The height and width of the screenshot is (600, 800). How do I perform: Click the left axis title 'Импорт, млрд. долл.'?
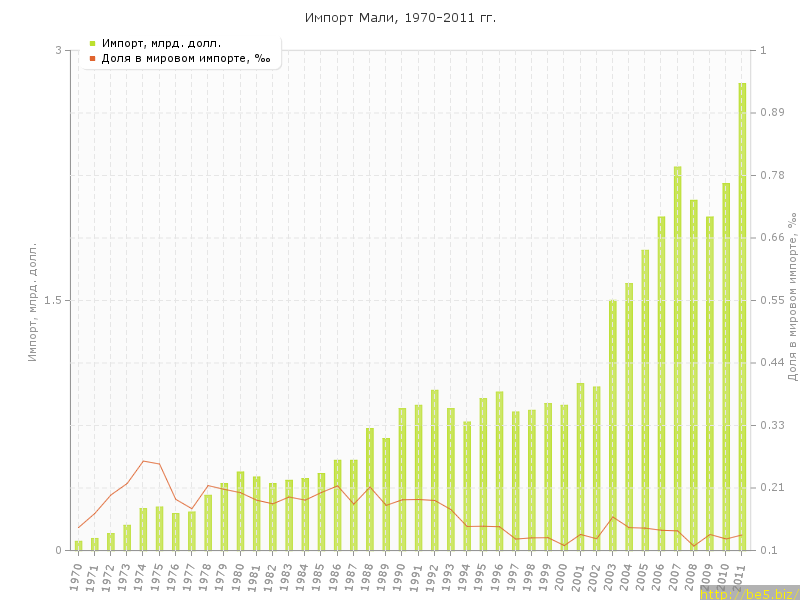click(32, 300)
